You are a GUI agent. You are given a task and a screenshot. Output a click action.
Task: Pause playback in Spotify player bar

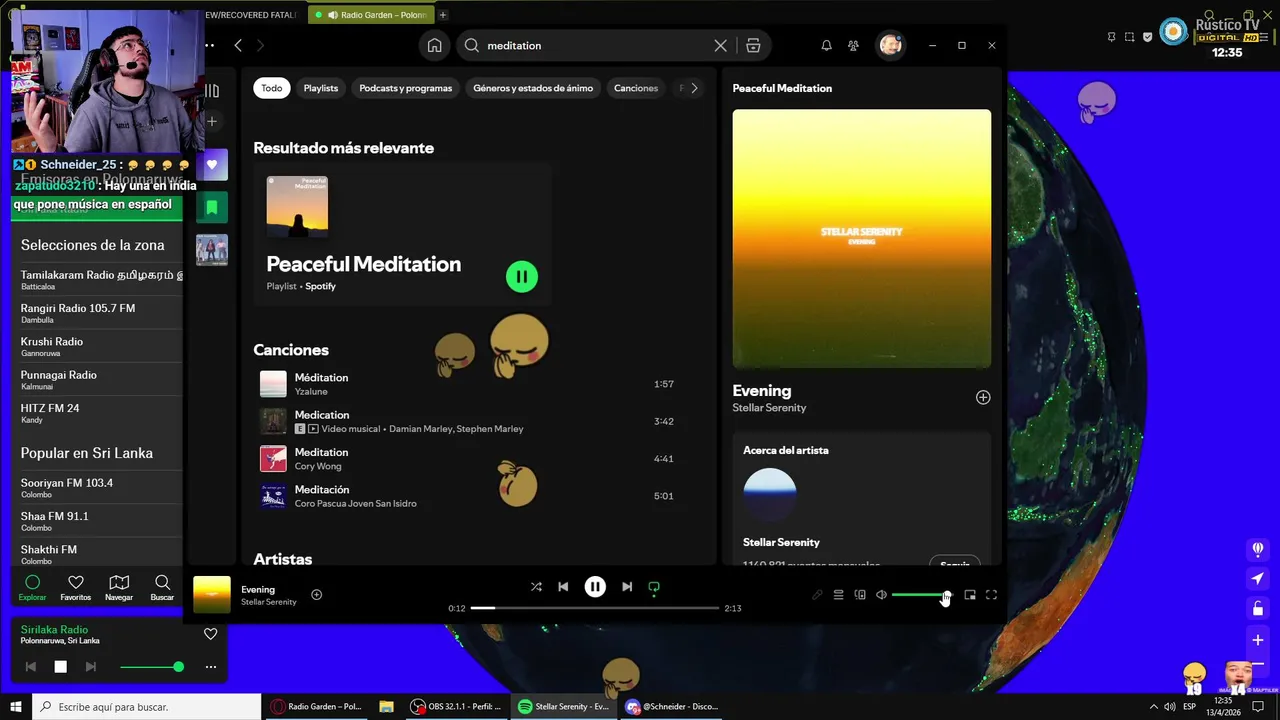click(595, 587)
